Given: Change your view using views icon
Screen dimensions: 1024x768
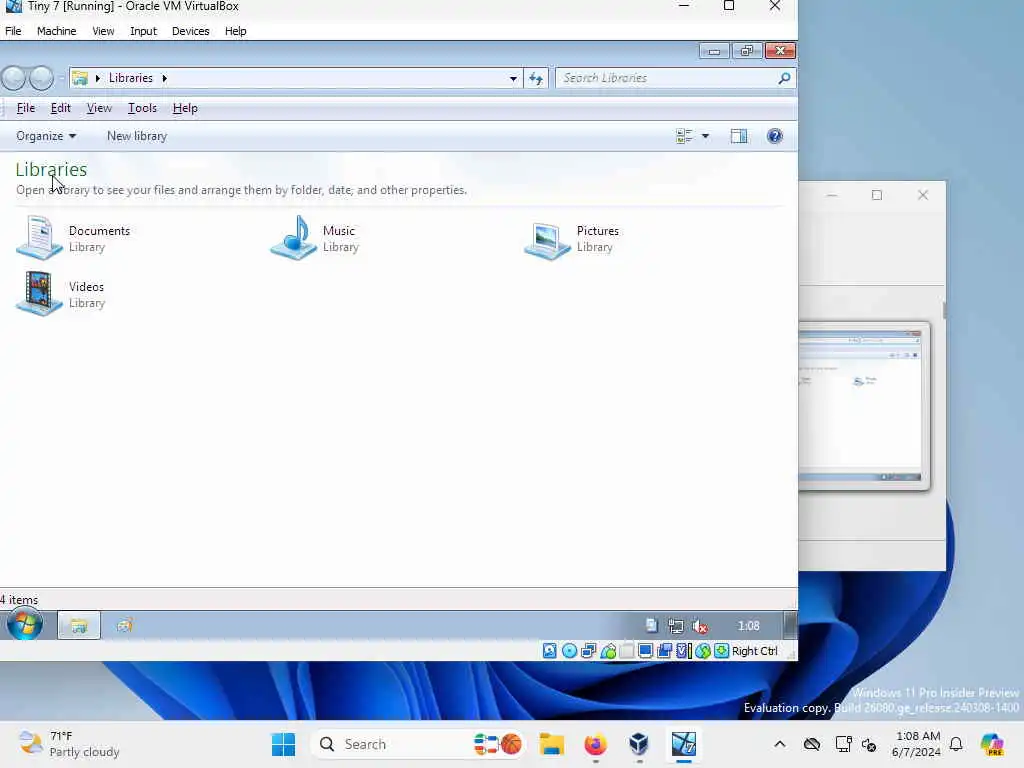Looking at the screenshot, I should click(684, 136).
